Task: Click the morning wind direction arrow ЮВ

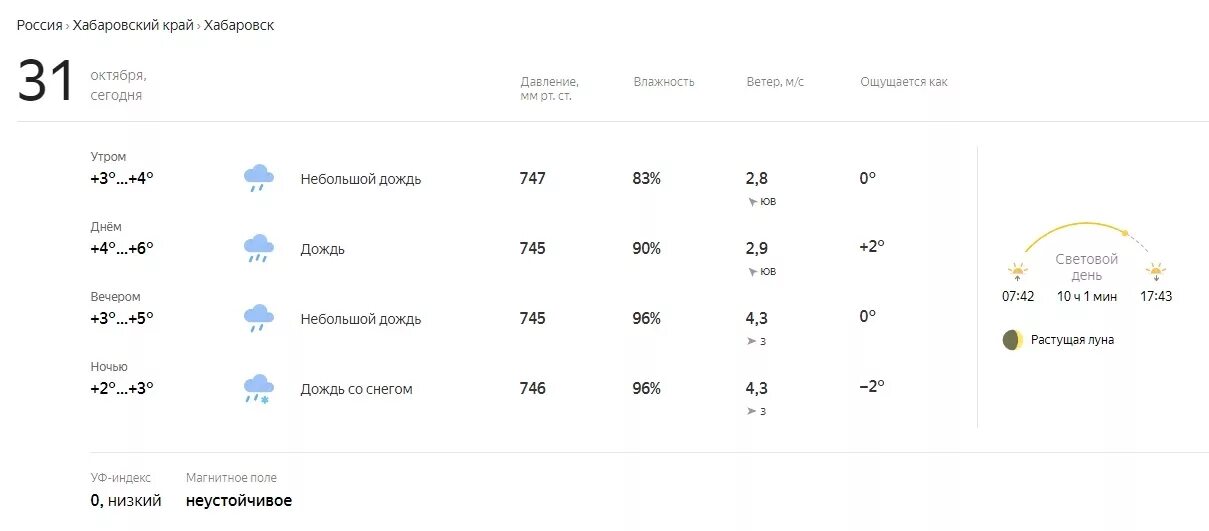Action: click(x=752, y=202)
